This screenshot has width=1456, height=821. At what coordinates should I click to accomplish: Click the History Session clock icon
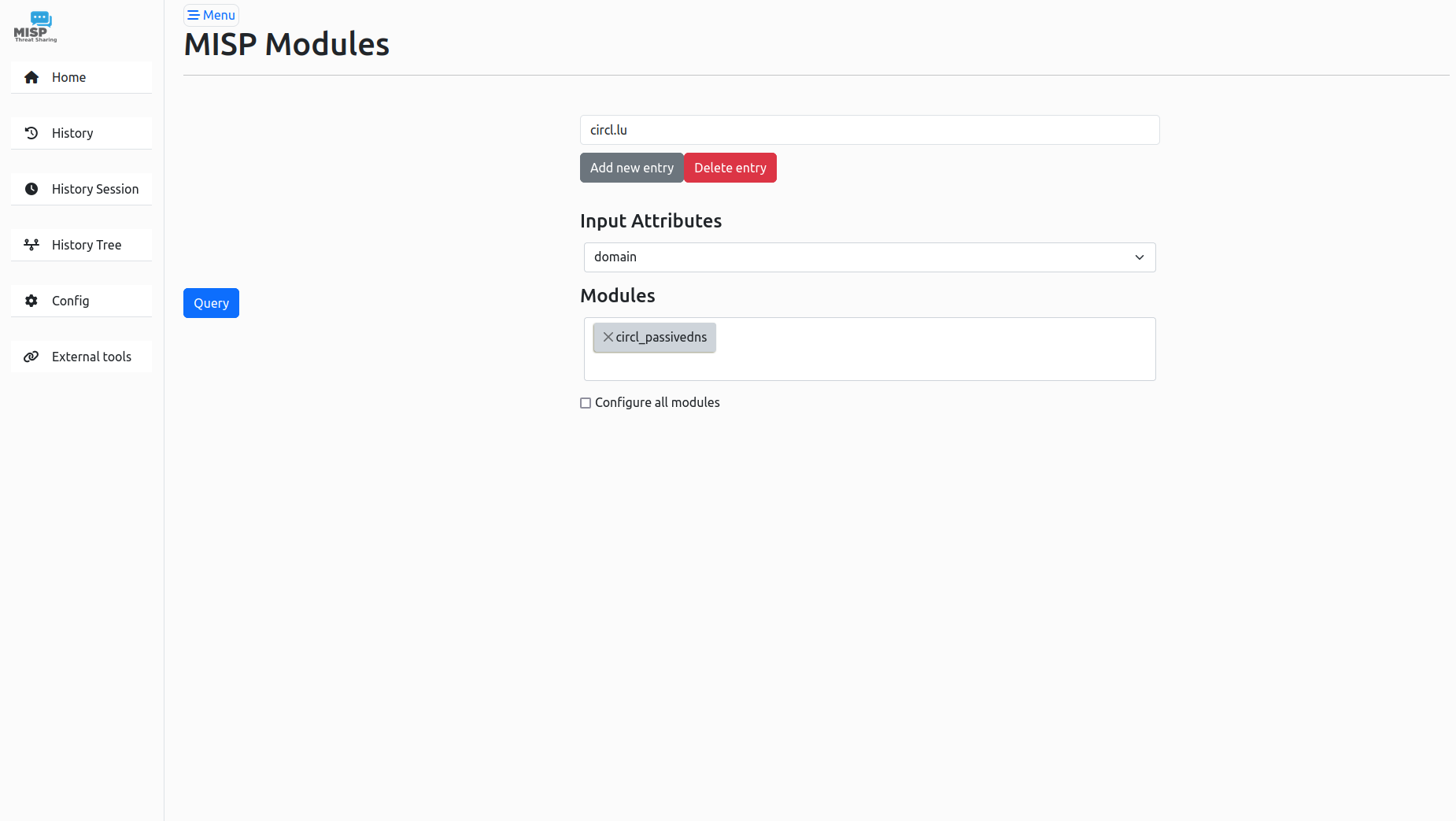tap(31, 189)
